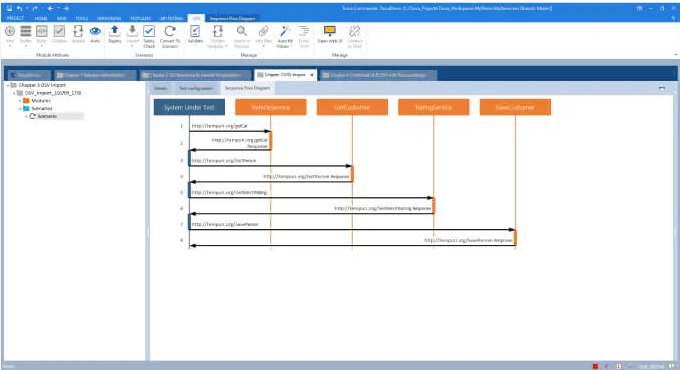Collapse the Chapter 3 OSV Import tree node
The width and height of the screenshot is (680, 370).
pos(7,85)
